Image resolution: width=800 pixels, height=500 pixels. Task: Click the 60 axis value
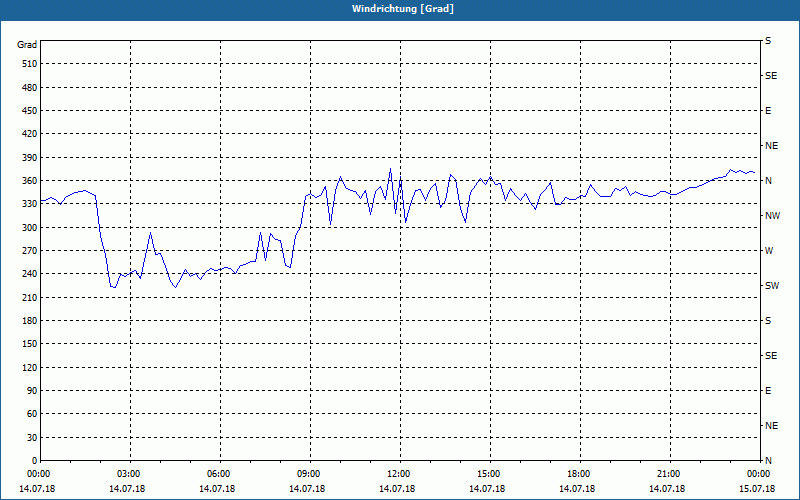click(x=32, y=414)
